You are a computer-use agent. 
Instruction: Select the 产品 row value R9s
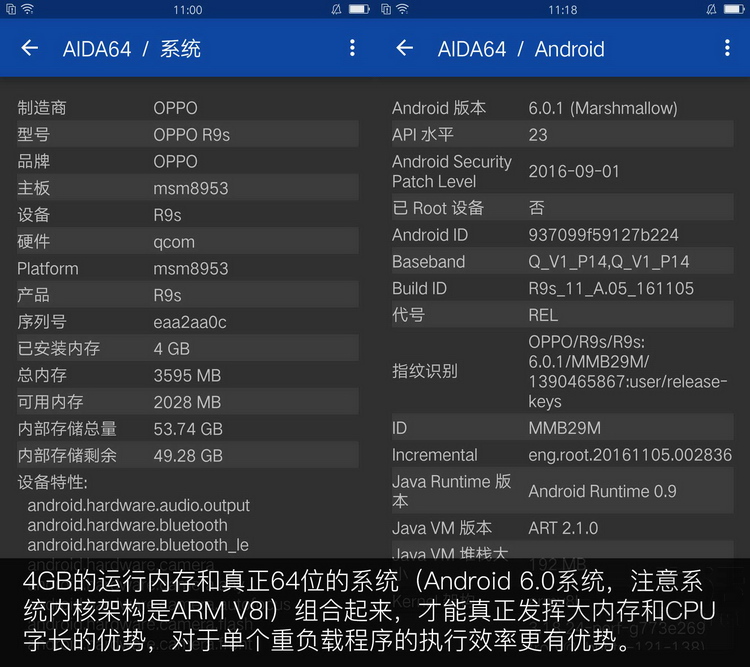[x=167, y=296]
